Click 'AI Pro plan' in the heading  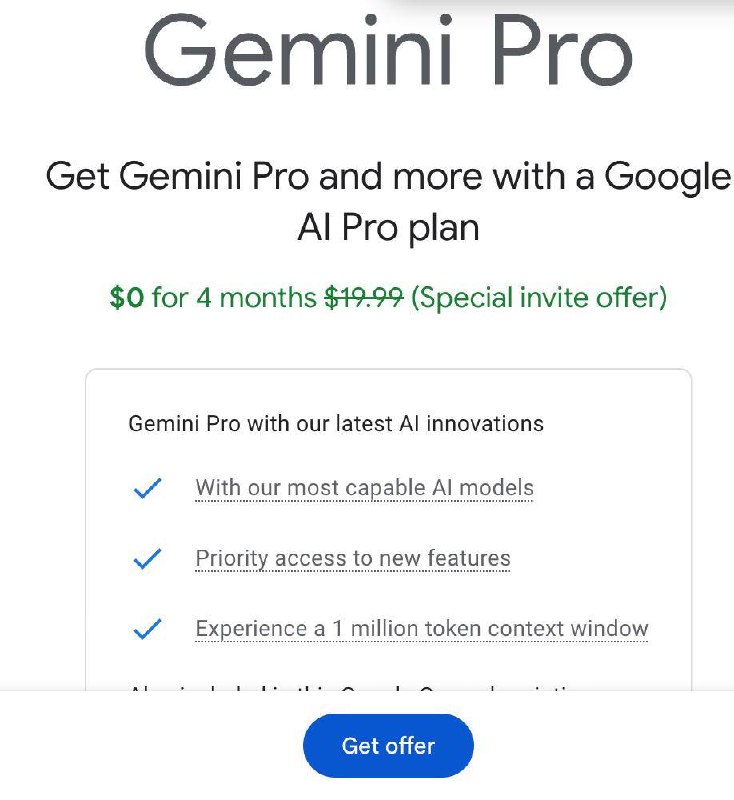(388, 228)
